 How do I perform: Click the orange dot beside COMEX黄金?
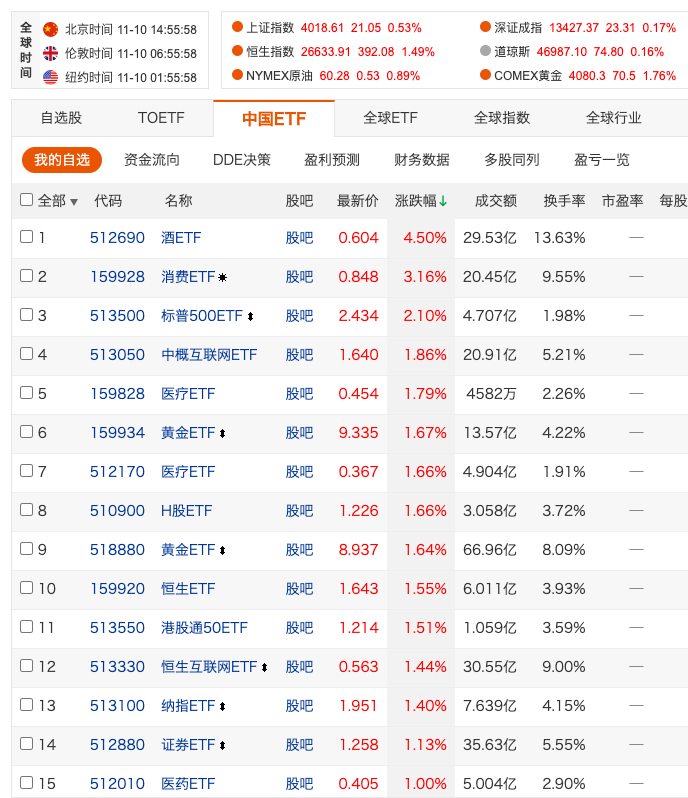(x=485, y=75)
